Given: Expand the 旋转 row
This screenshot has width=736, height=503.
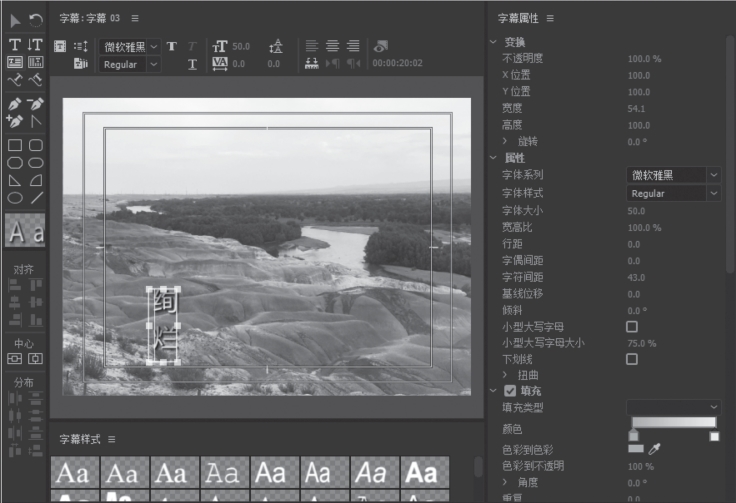Looking at the screenshot, I should pos(505,141).
